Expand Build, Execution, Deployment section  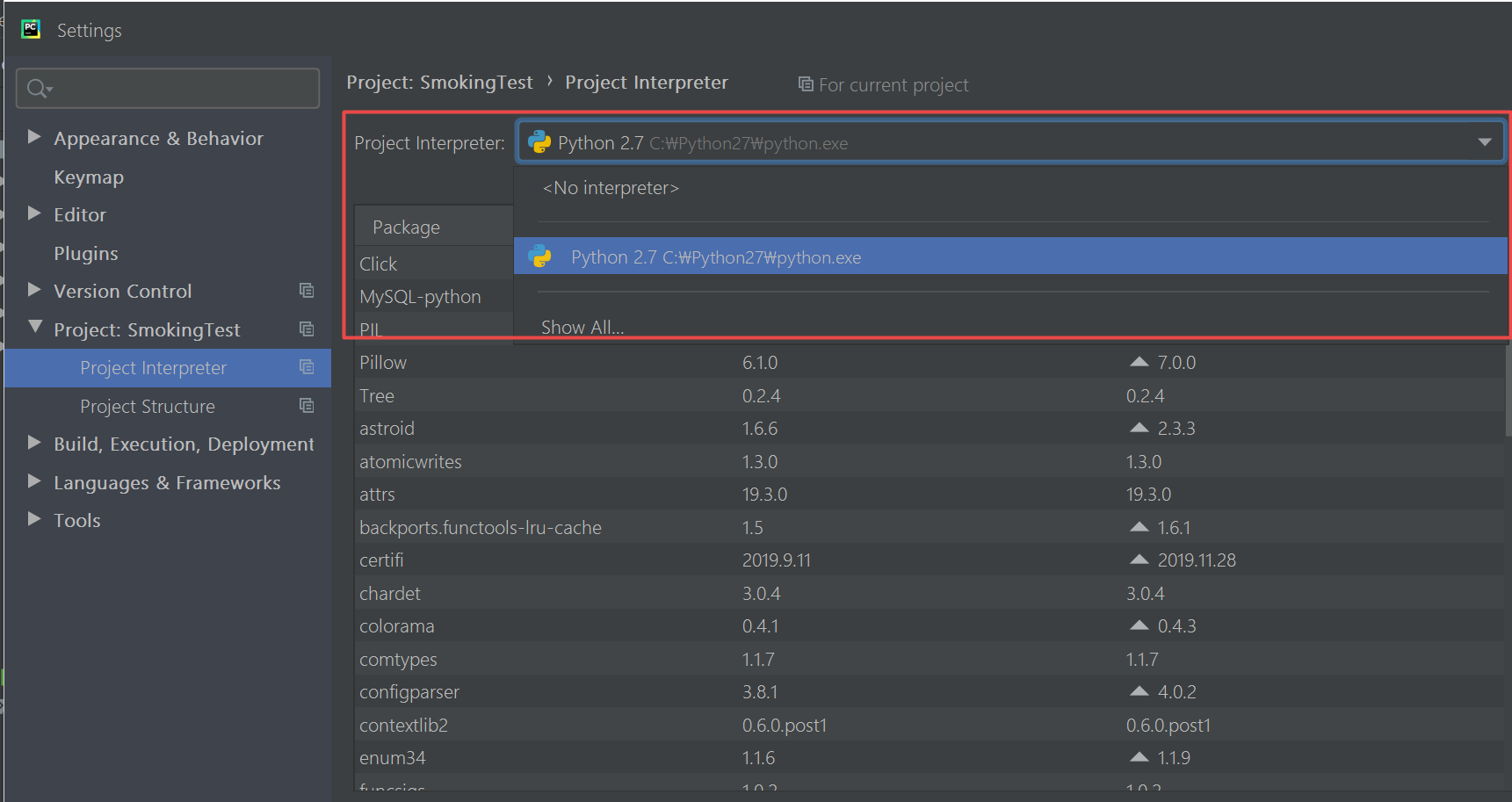pyautogui.click(x=34, y=442)
